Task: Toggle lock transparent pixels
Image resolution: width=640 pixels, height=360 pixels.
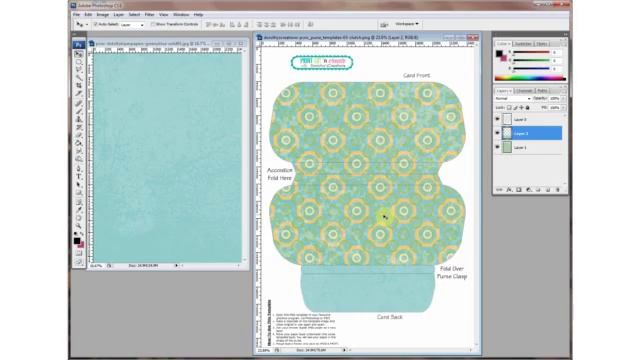Action: [509, 107]
